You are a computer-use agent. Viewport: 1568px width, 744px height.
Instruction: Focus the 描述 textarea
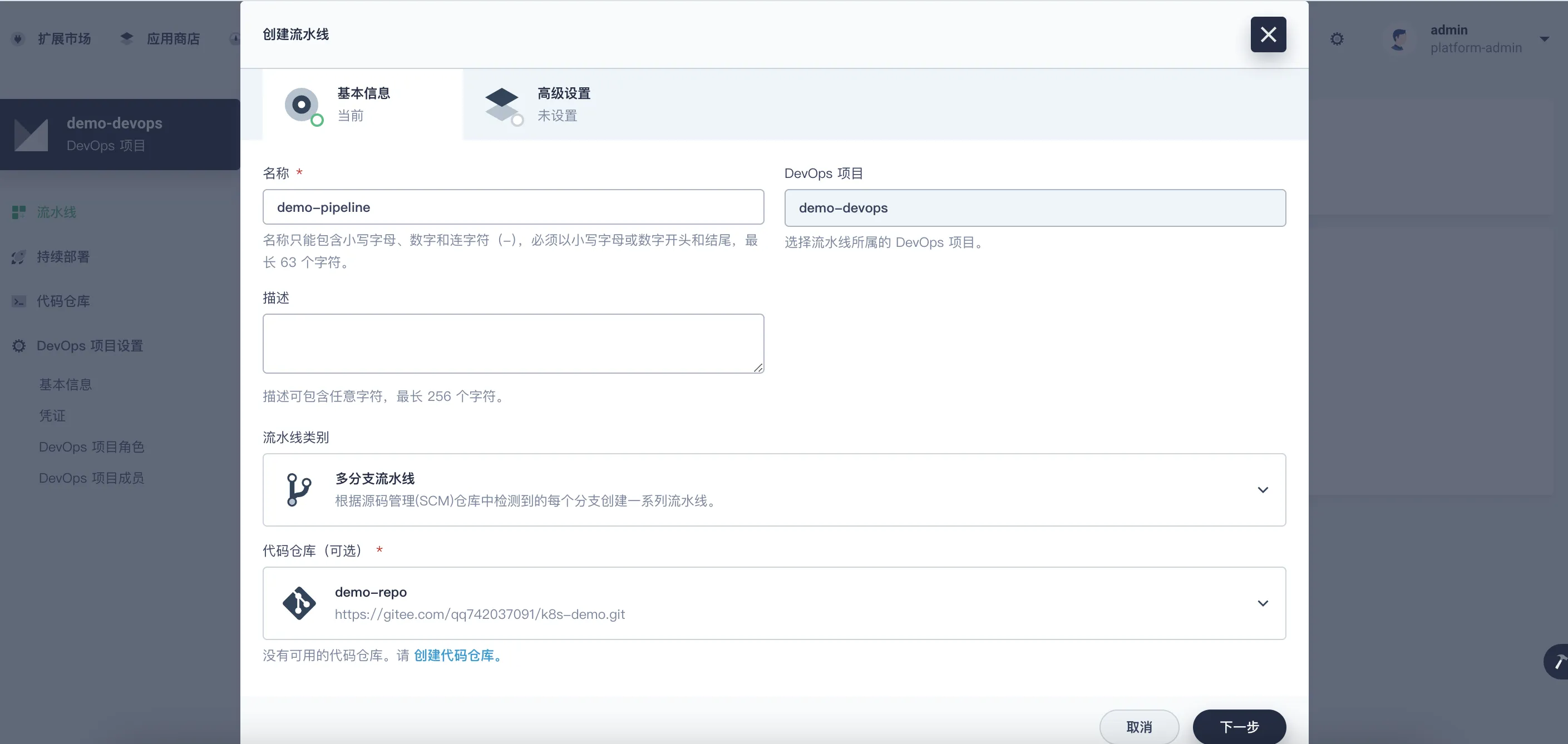[513, 344]
